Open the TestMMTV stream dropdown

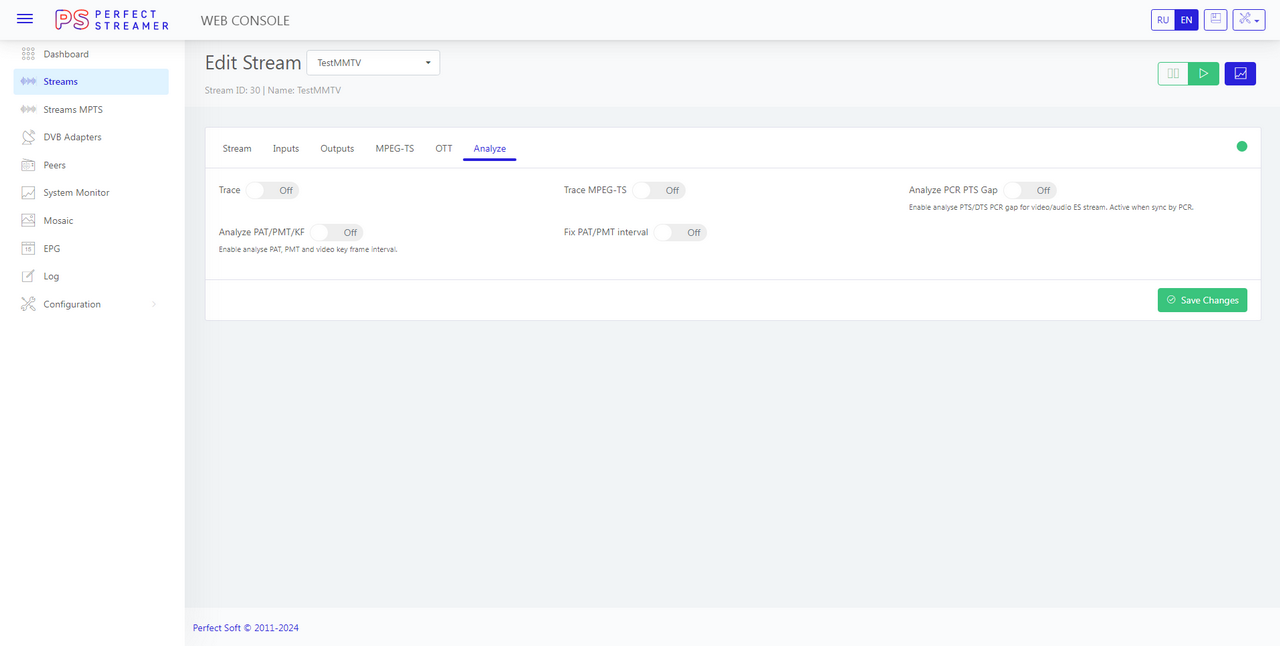373,62
